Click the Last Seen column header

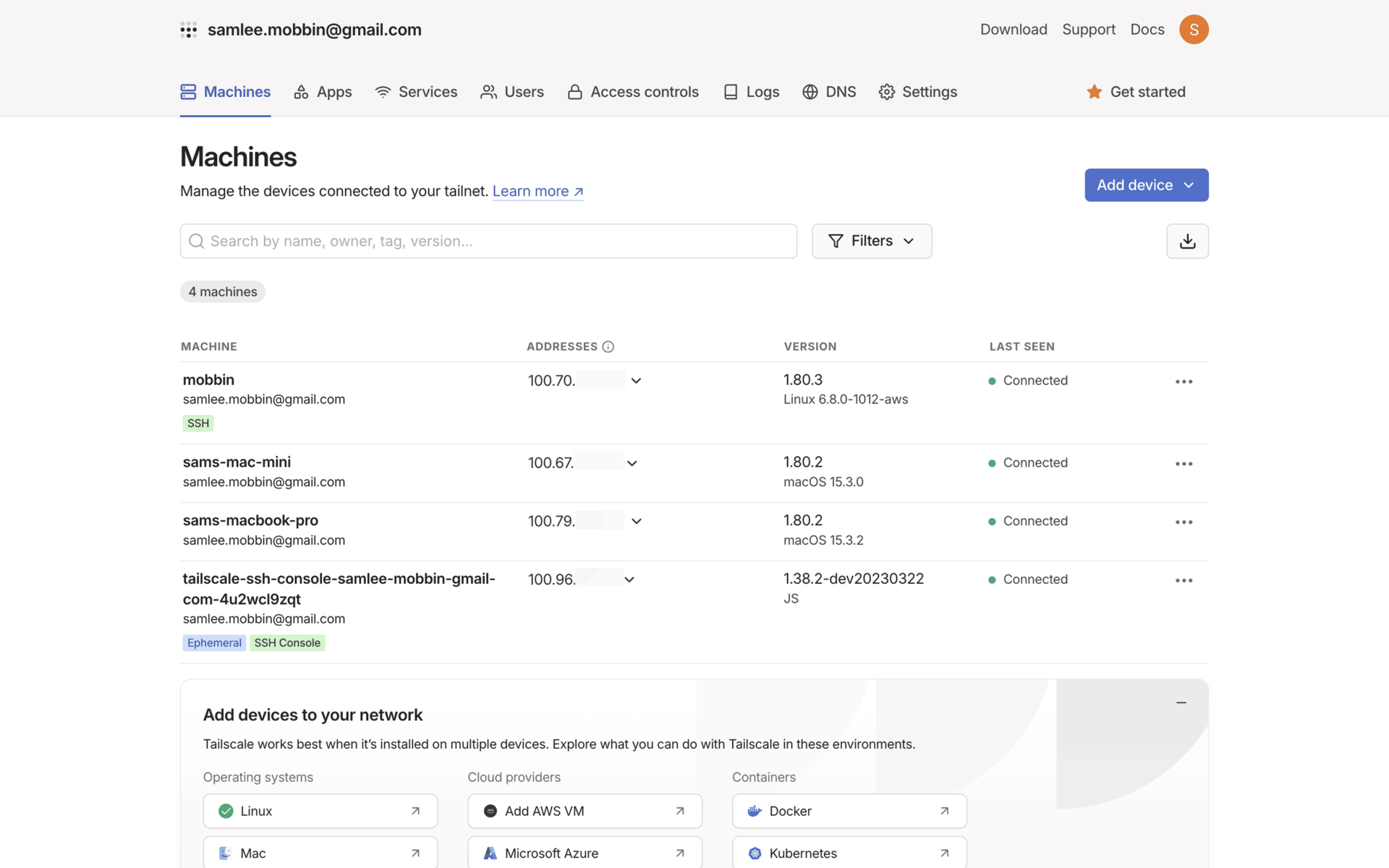[x=1021, y=346]
